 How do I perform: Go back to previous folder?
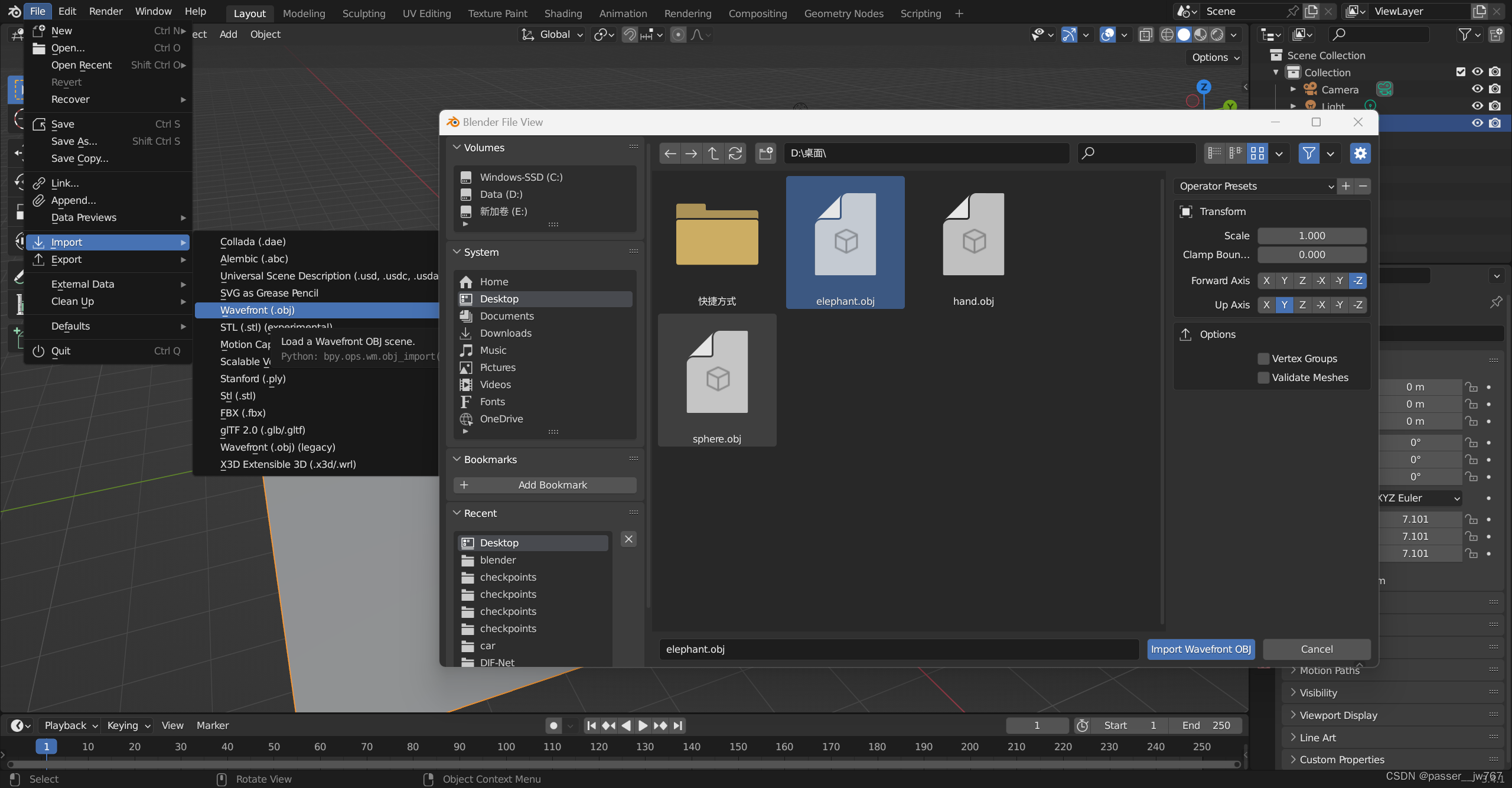(670, 154)
